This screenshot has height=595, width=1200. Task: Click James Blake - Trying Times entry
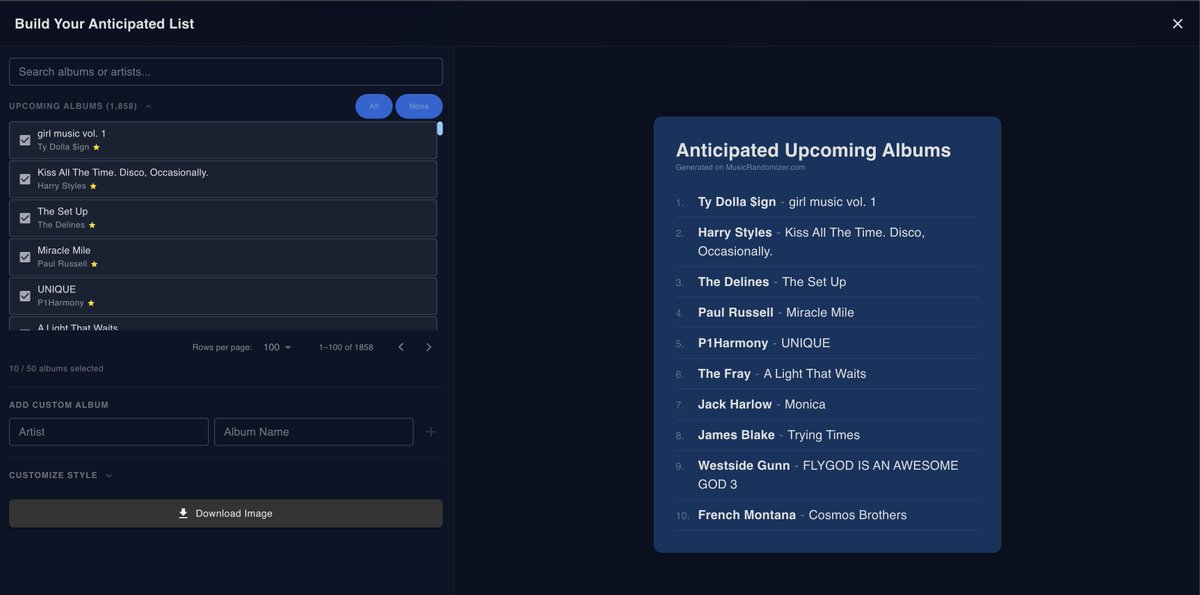click(x=828, y=435)
